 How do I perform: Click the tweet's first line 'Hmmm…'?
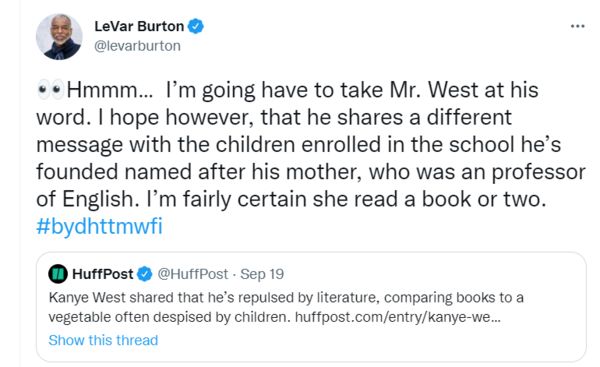(109, 90)
